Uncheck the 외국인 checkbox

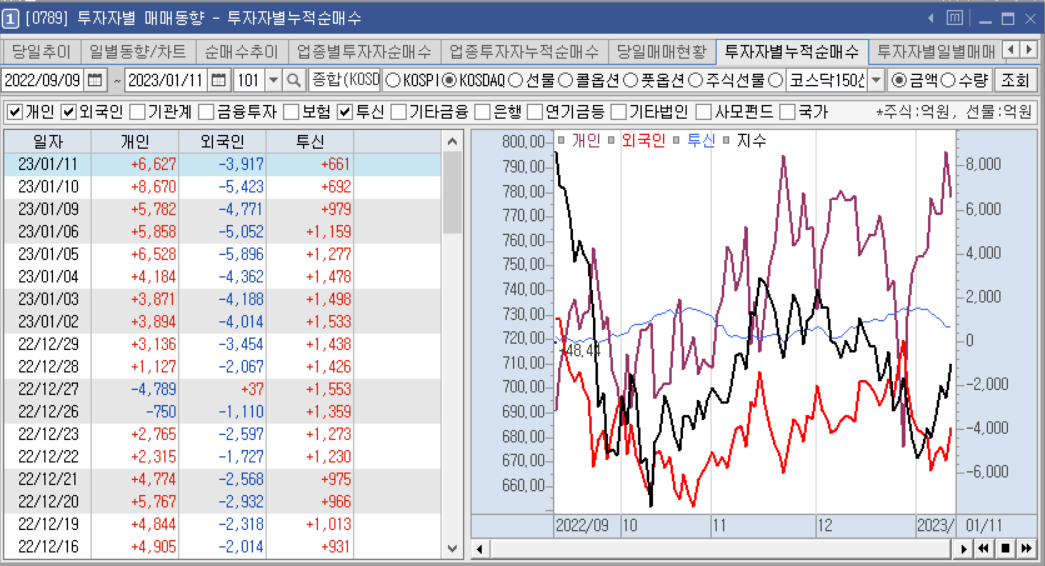tap(69, 112)
